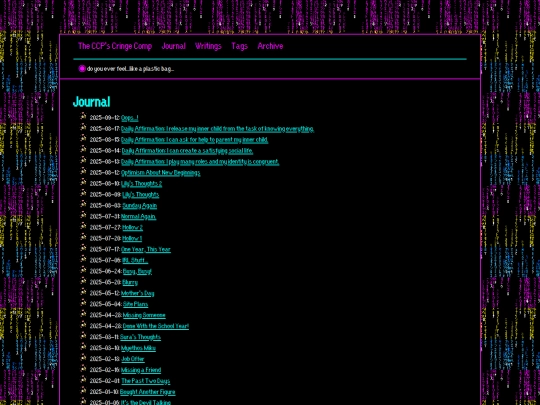Open the 2025-06-24 'Busy, Busy!' entry

(137, 271)
